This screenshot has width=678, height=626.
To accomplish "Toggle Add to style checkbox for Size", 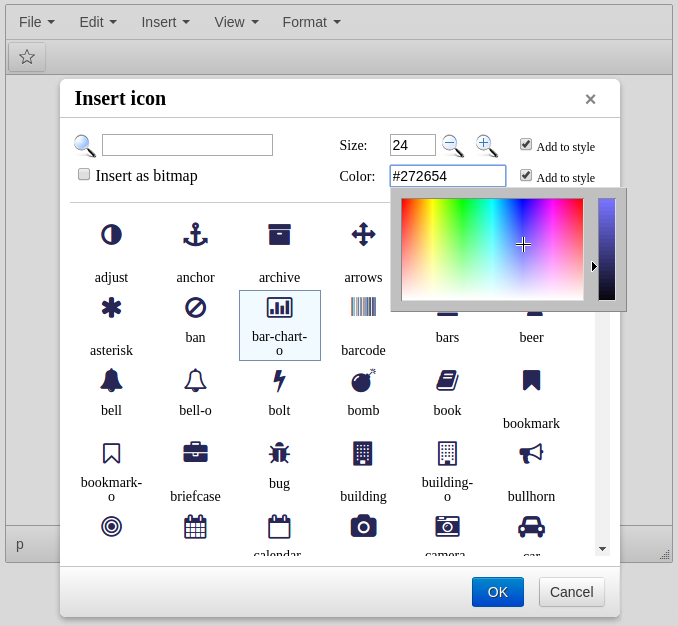I will tap(526, 144).
